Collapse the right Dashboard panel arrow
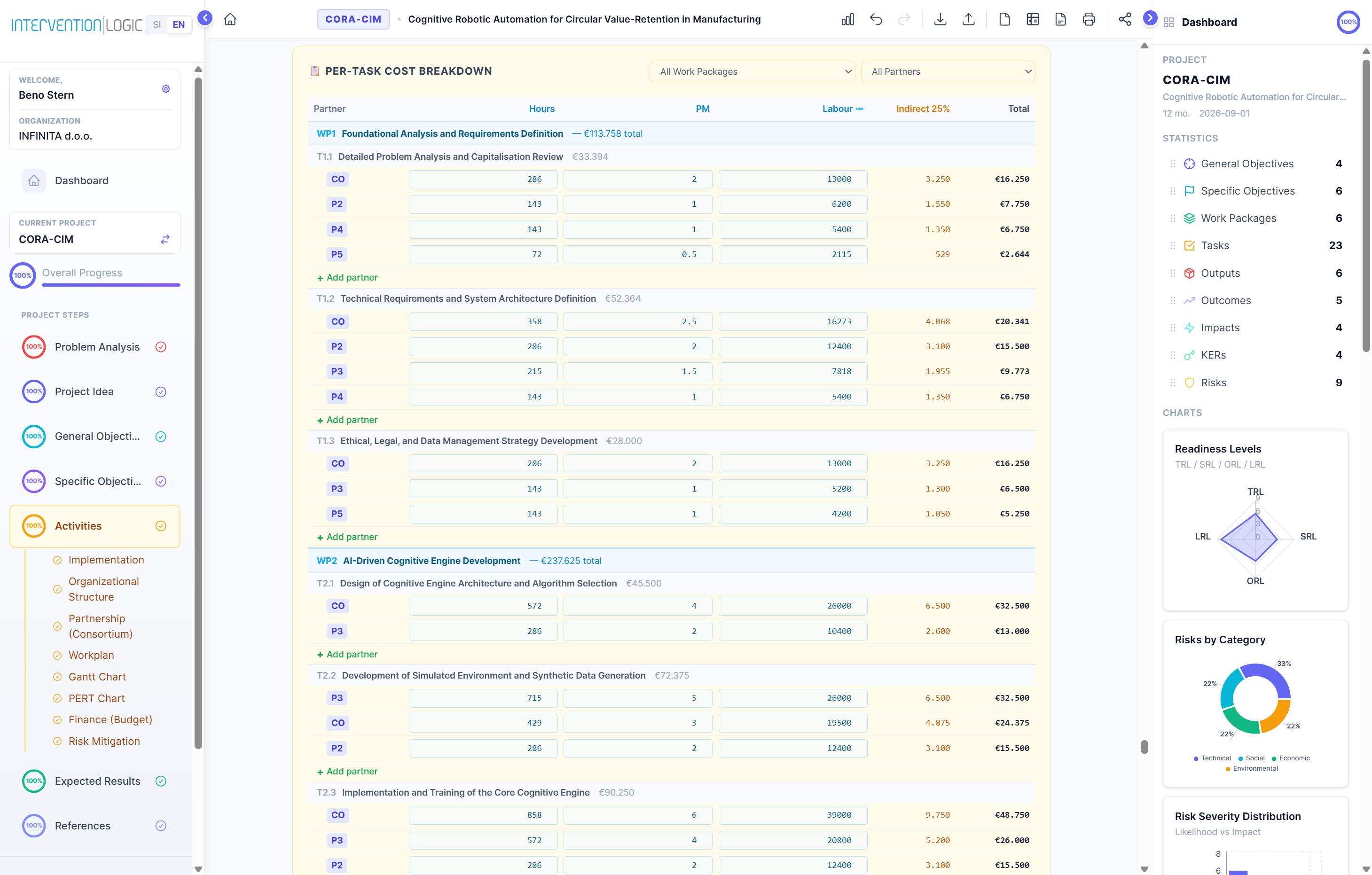The image size is (1372, 875). click(x=1150, y=18)
